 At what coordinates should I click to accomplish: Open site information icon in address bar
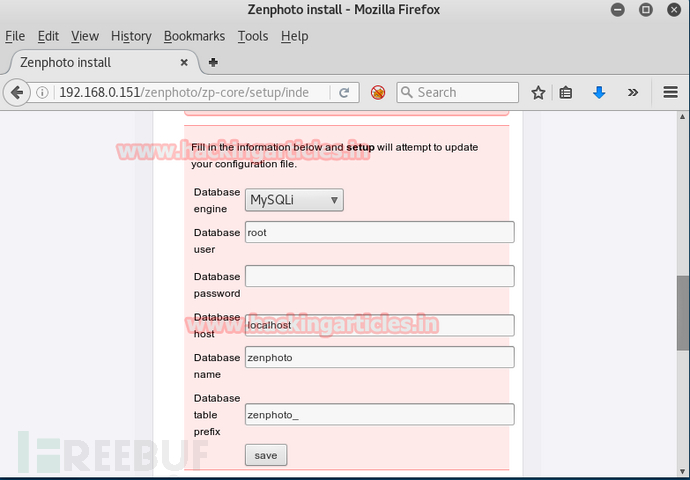tap(42, 92)
